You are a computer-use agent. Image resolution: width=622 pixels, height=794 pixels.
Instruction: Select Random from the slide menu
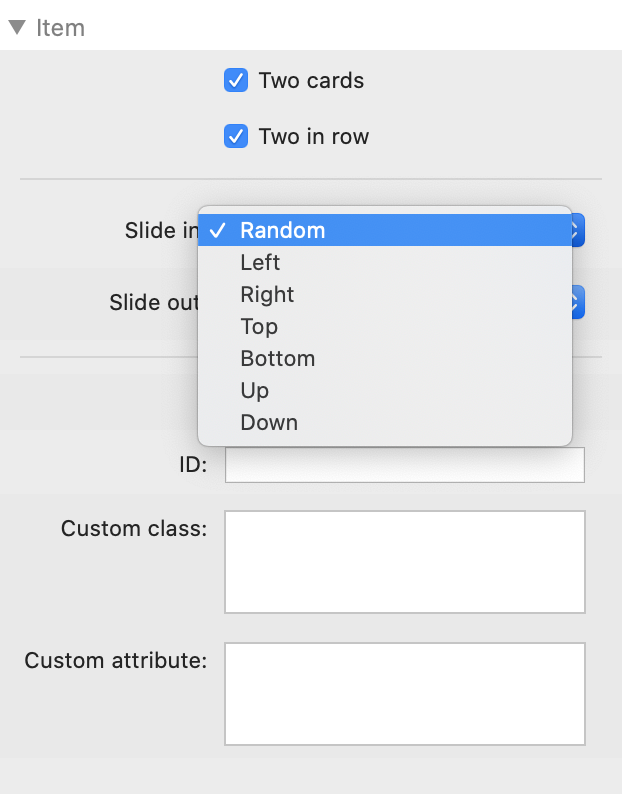point(283,231)
